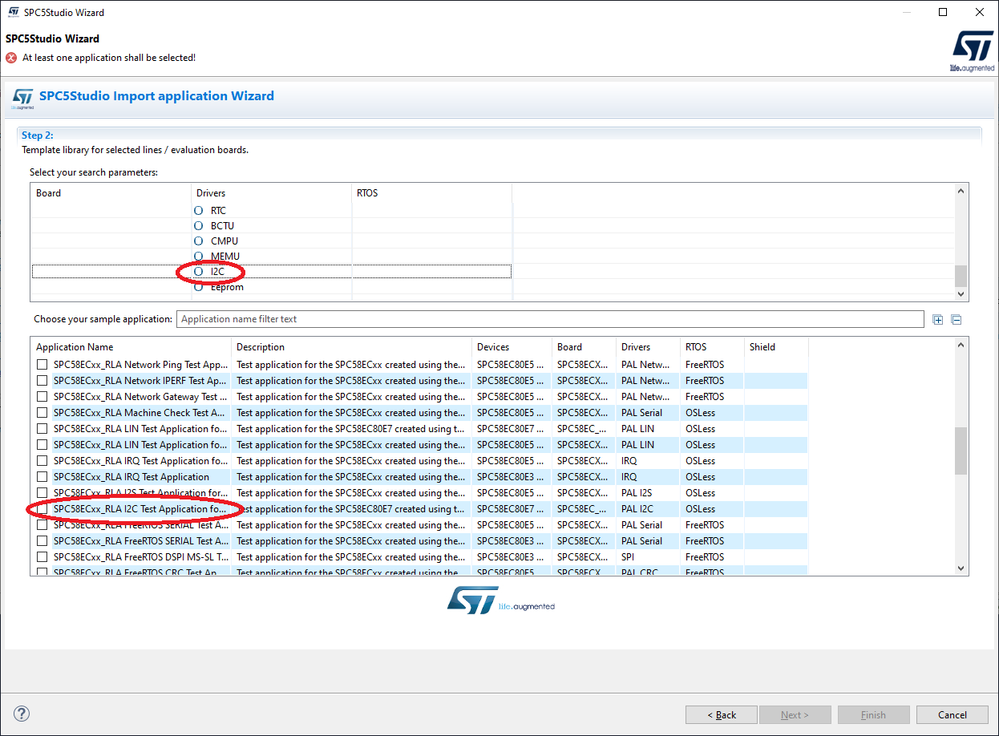Check the Network Gateway Test checkbox
Screen dimensions: 999x736
coord(42,396)
